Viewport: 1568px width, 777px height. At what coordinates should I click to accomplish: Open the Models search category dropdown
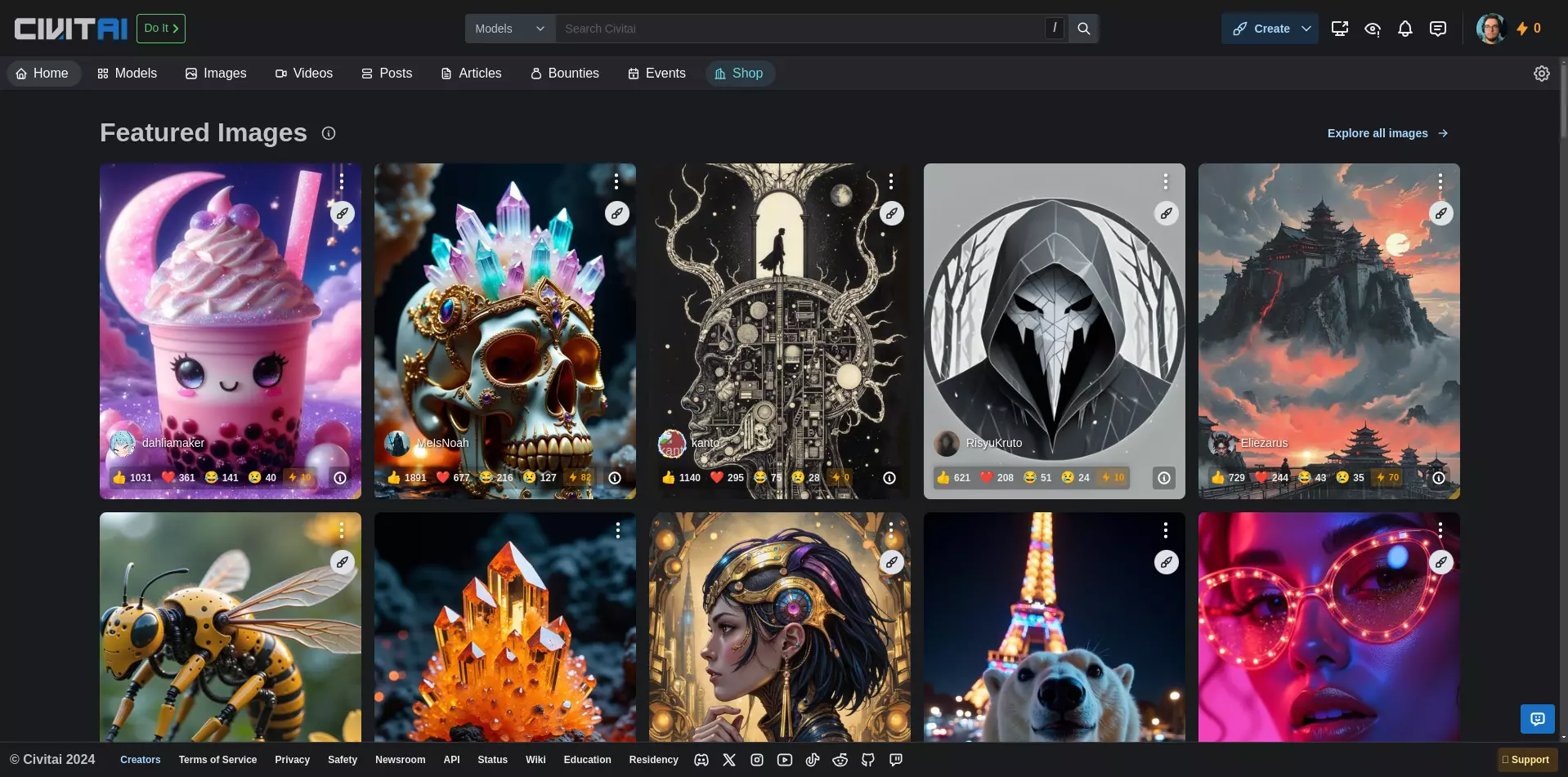click(510, 29)
